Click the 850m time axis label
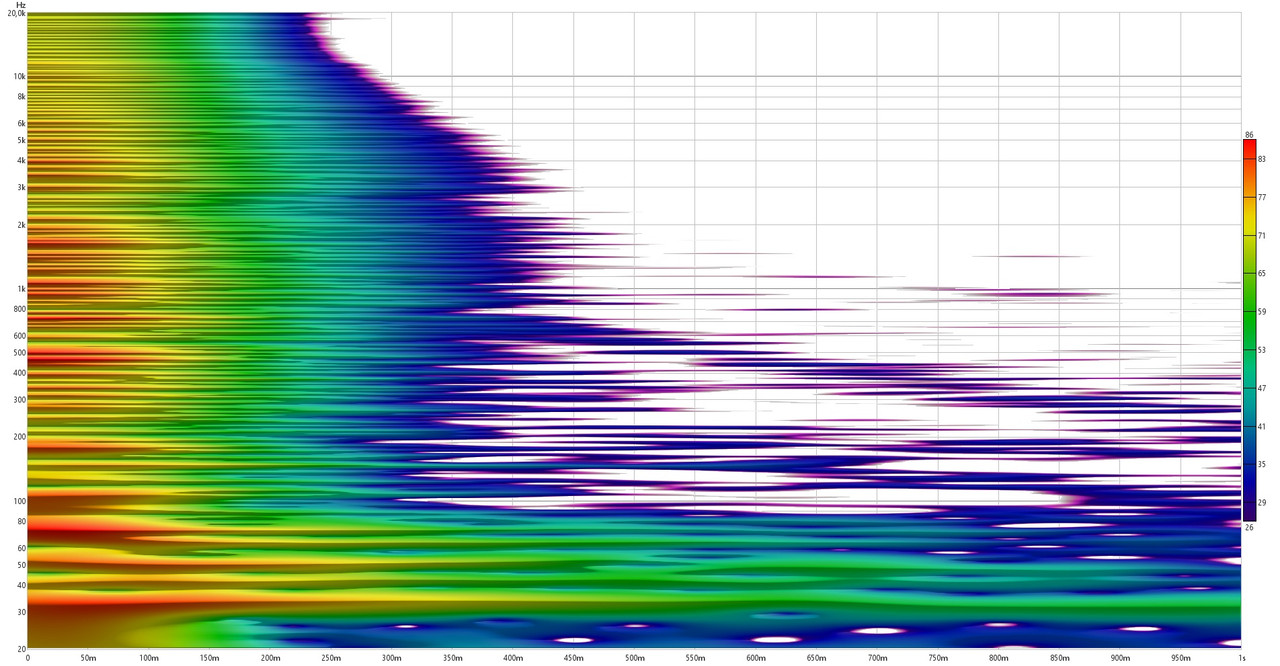Screen dimensions: 1280x666 1059,659
